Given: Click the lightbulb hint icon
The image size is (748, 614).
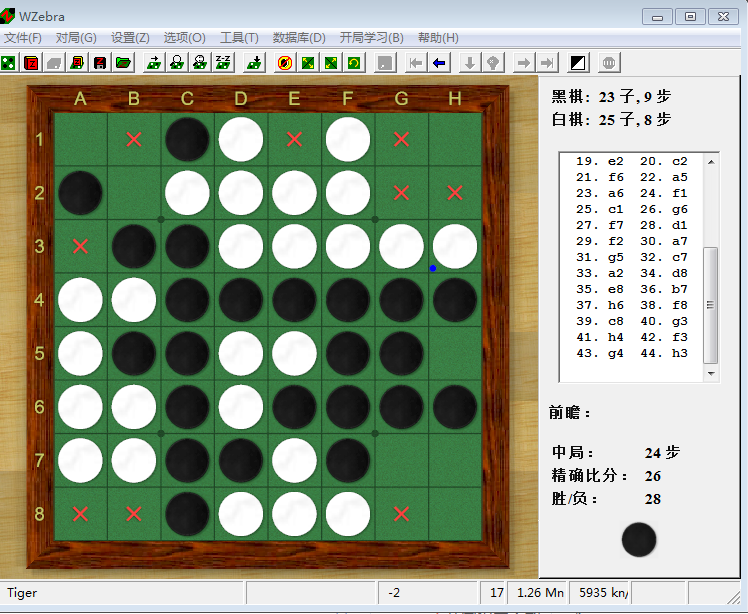Looking at the screenshot, I should click(x=493, y=62).
